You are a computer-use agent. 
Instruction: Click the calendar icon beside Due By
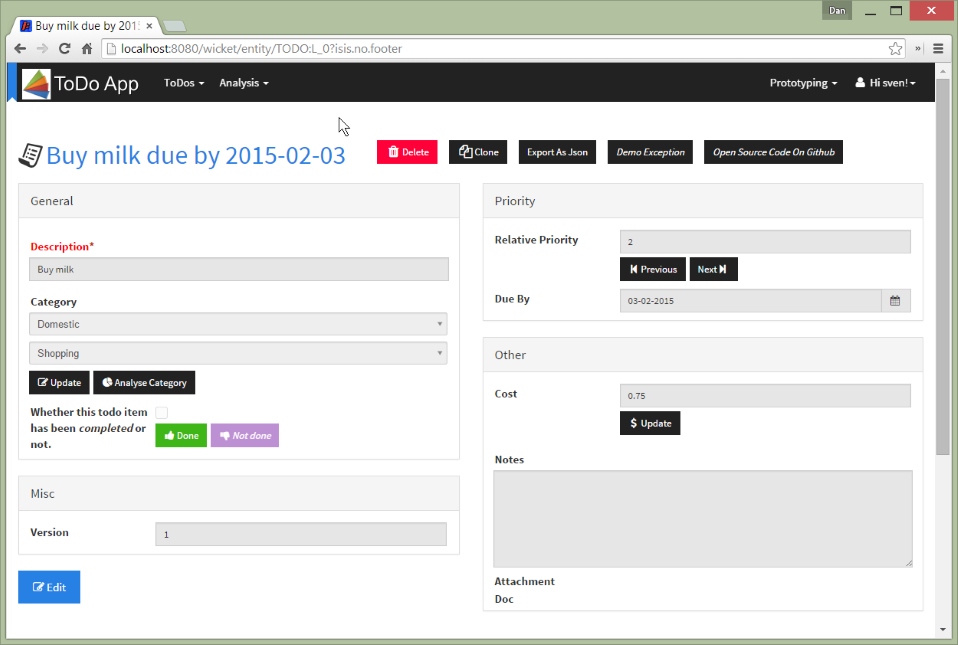coord(895,300)
